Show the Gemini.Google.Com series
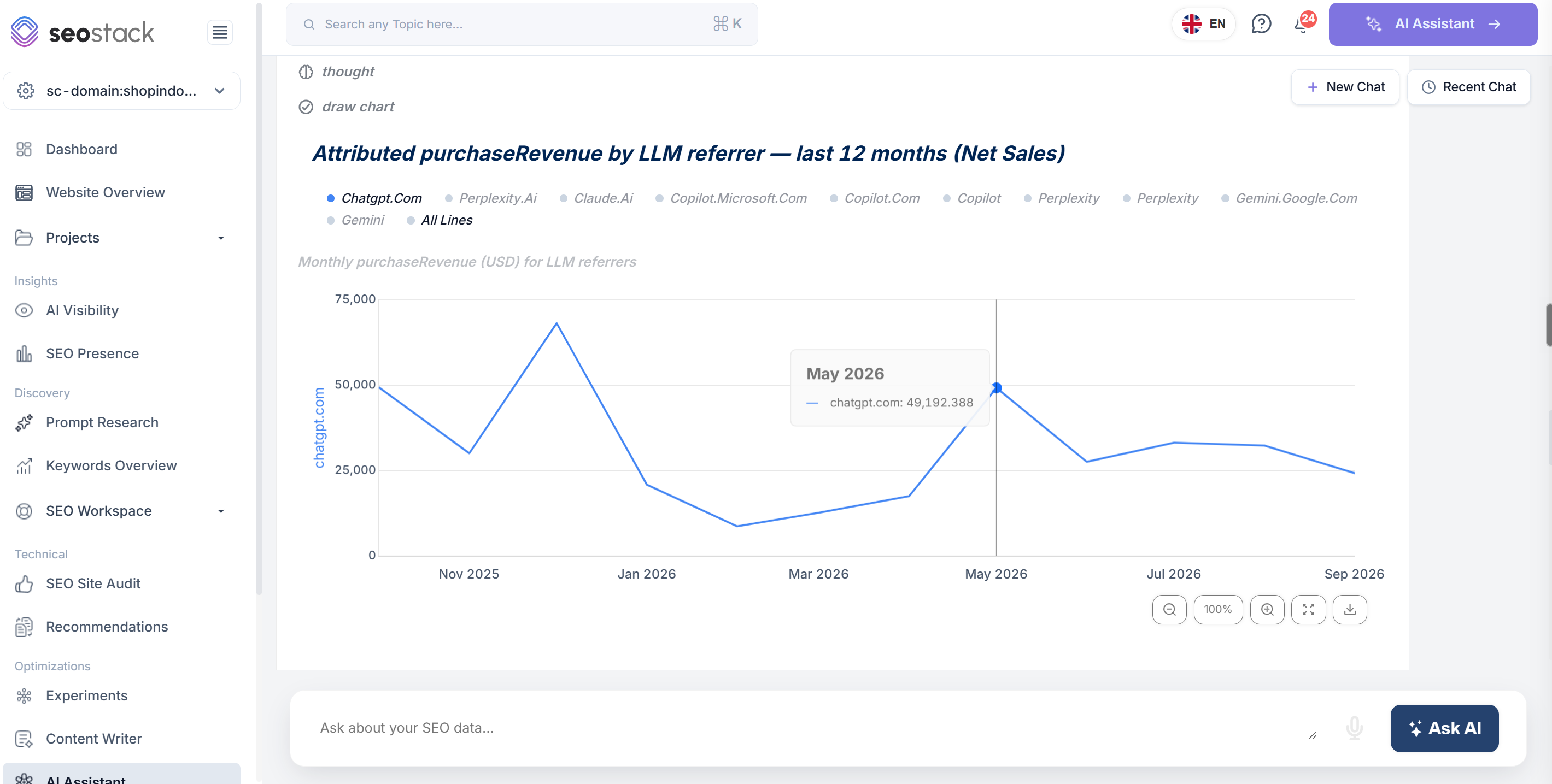The width and height of the screenshot is (1552, 784). (1289, 198)
